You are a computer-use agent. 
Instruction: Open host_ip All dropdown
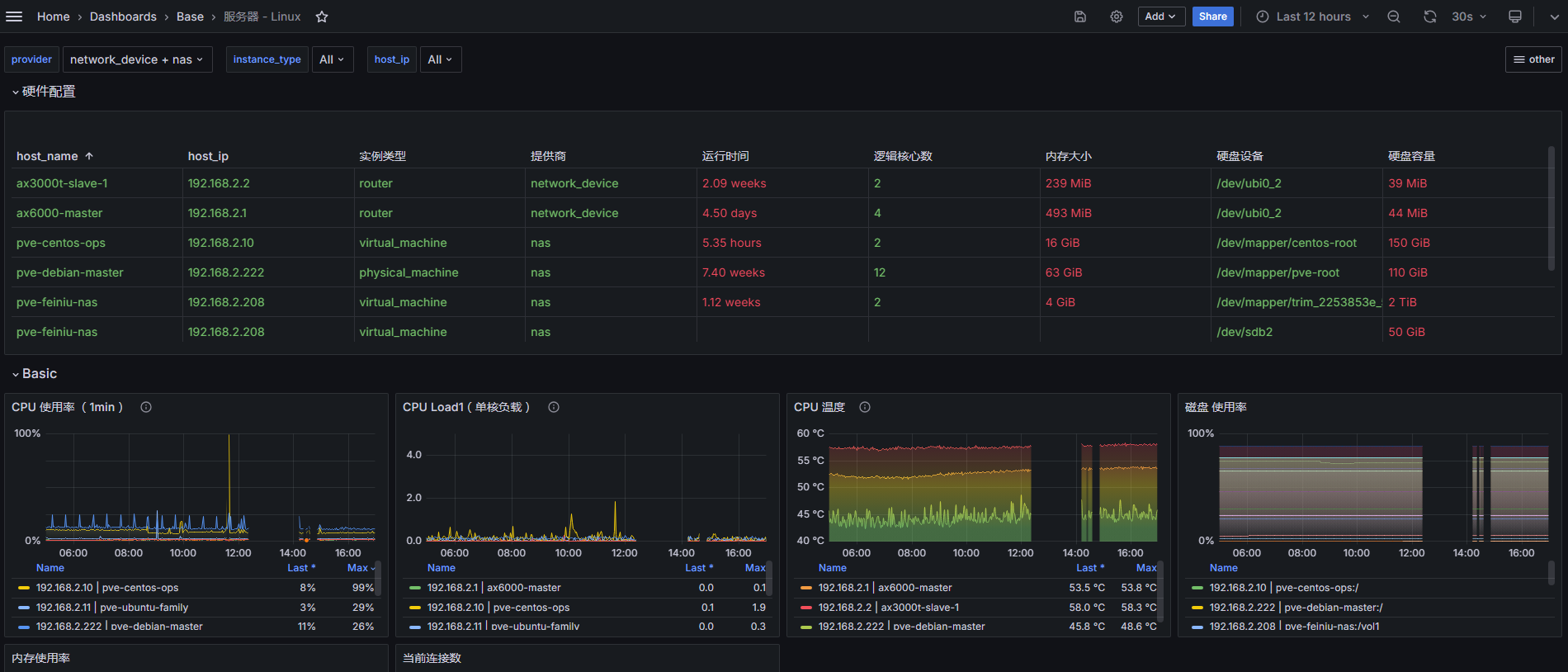coord(441,59)
